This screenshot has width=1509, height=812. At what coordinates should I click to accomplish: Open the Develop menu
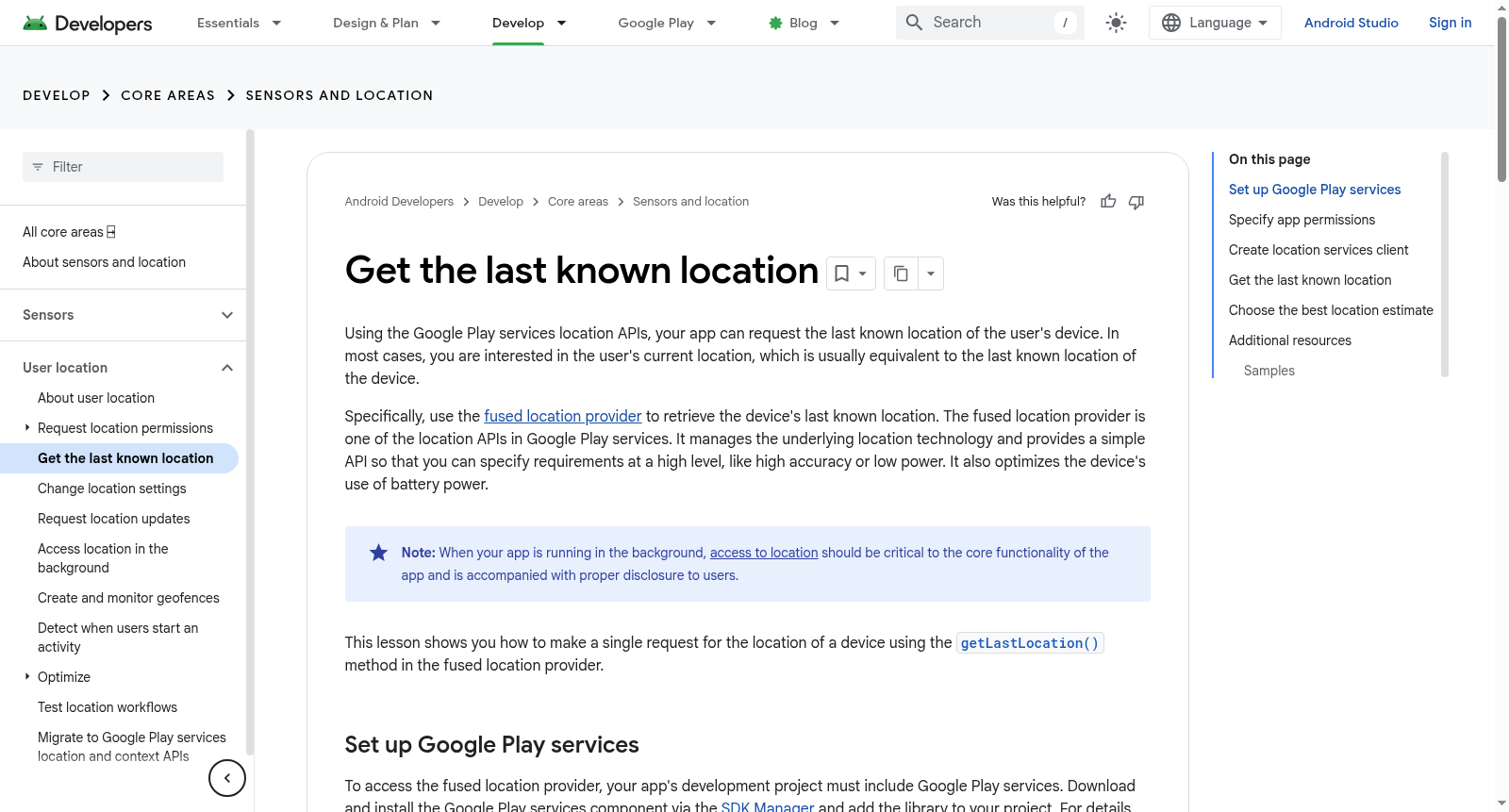click(529, 23)
